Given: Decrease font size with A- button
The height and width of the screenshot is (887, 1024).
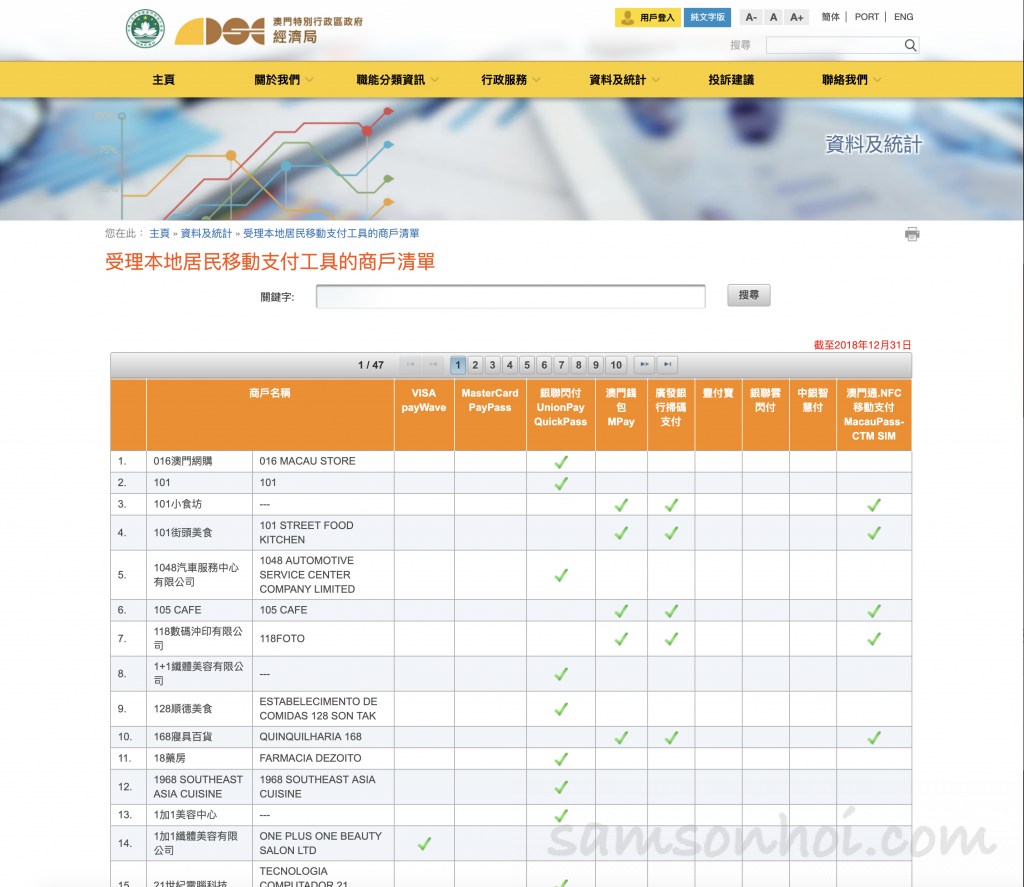Looking at the screenshot, I should coord(751,17).
